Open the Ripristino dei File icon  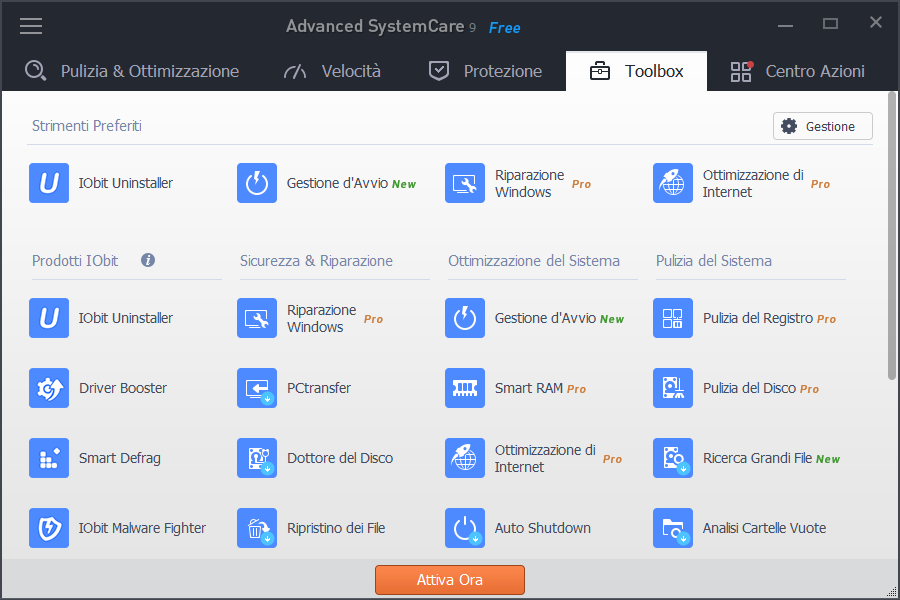pos(257,528)
